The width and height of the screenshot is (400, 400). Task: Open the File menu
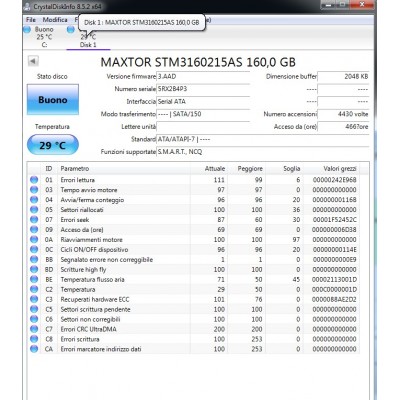(31, 20)
